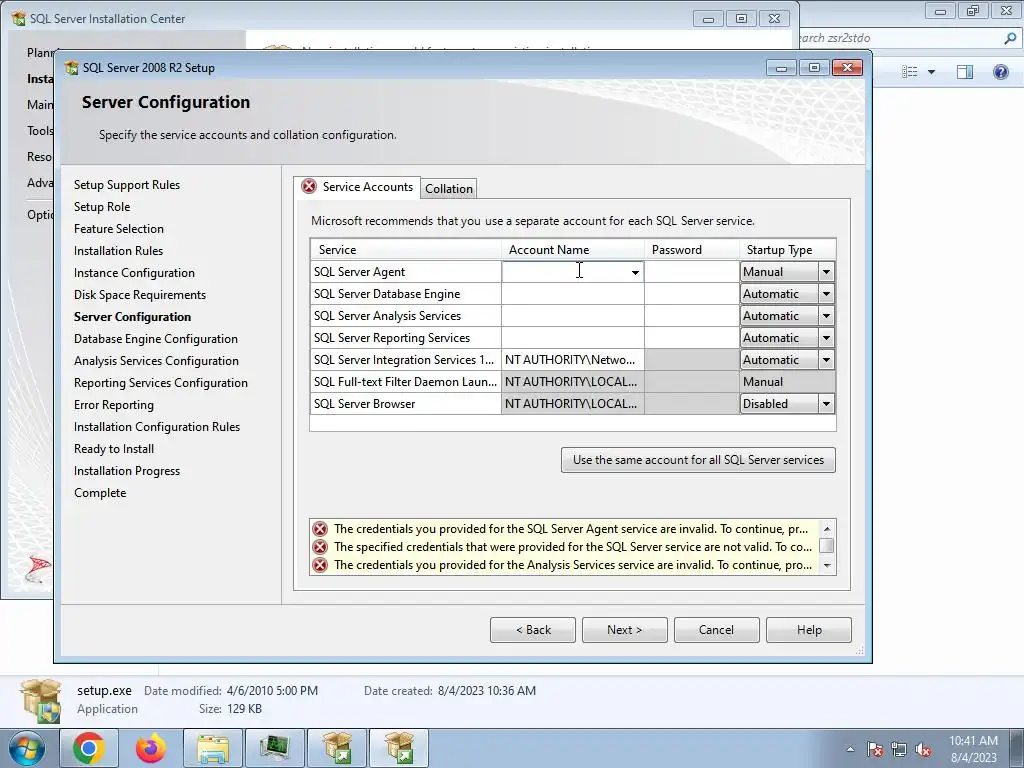Launch Google Chrome from the taskbar
The width and height of the screenshot is (1024, 768).
(x=89, y=748)
